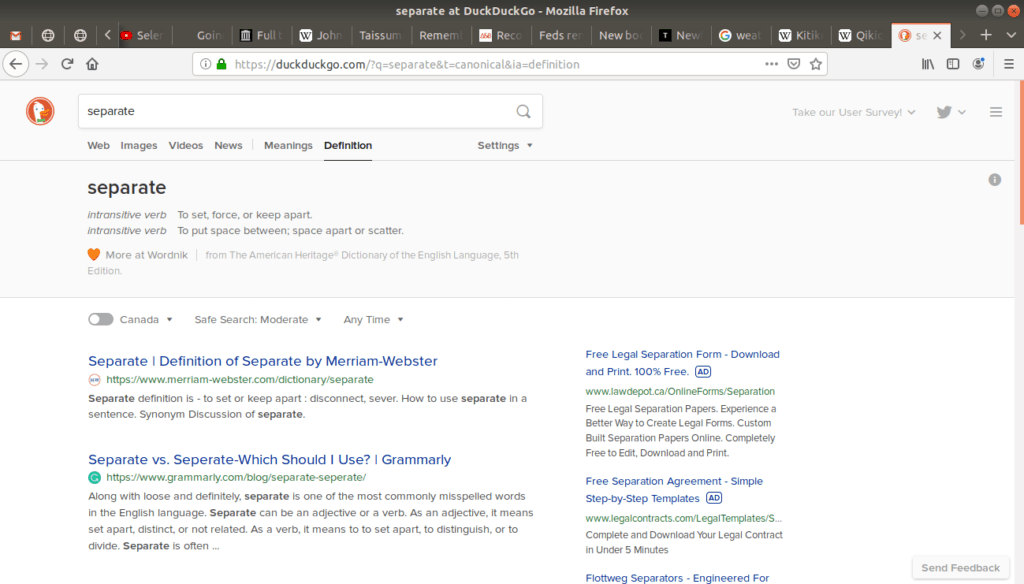
Task: Click More at Wordnik link
Action: 146,255
